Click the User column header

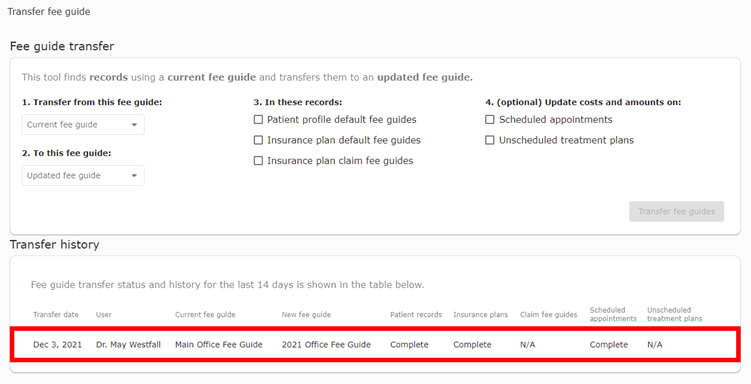103,315
